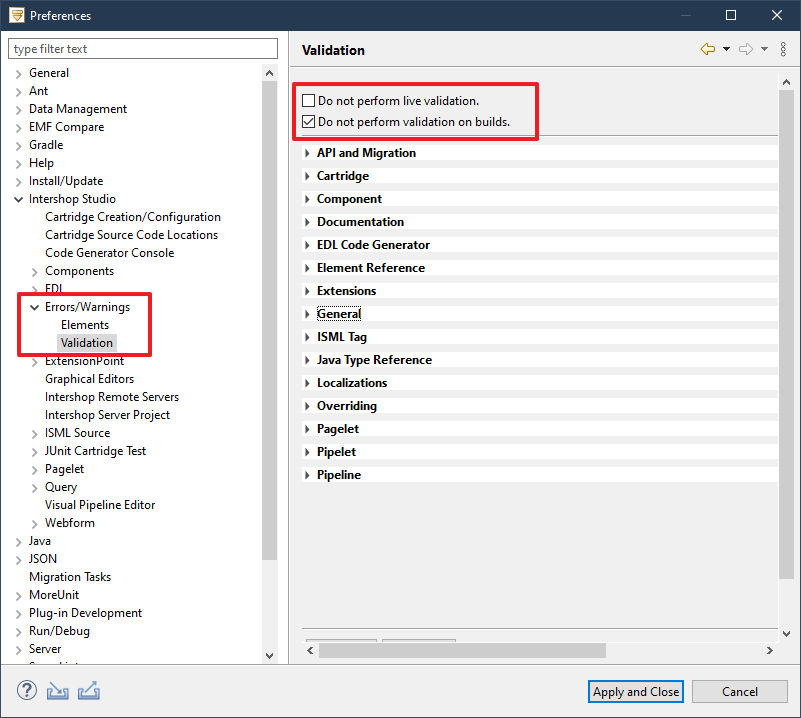Image resolution: width=801 pixels, height=718 pixels.
Task: Click the import preferences icon
Action: tap(57, 690)
